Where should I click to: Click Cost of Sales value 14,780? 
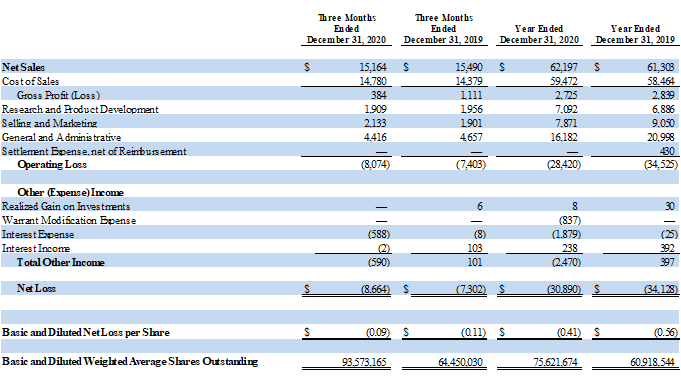[373, 81]
